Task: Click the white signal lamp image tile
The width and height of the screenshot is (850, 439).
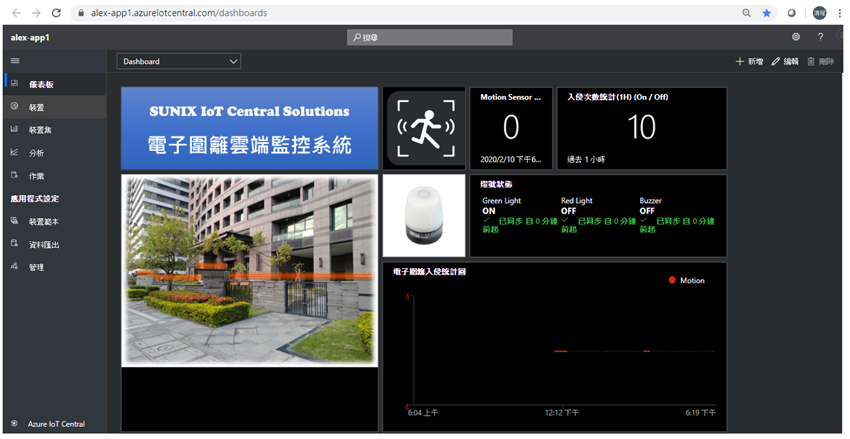Action: [424, 215]
